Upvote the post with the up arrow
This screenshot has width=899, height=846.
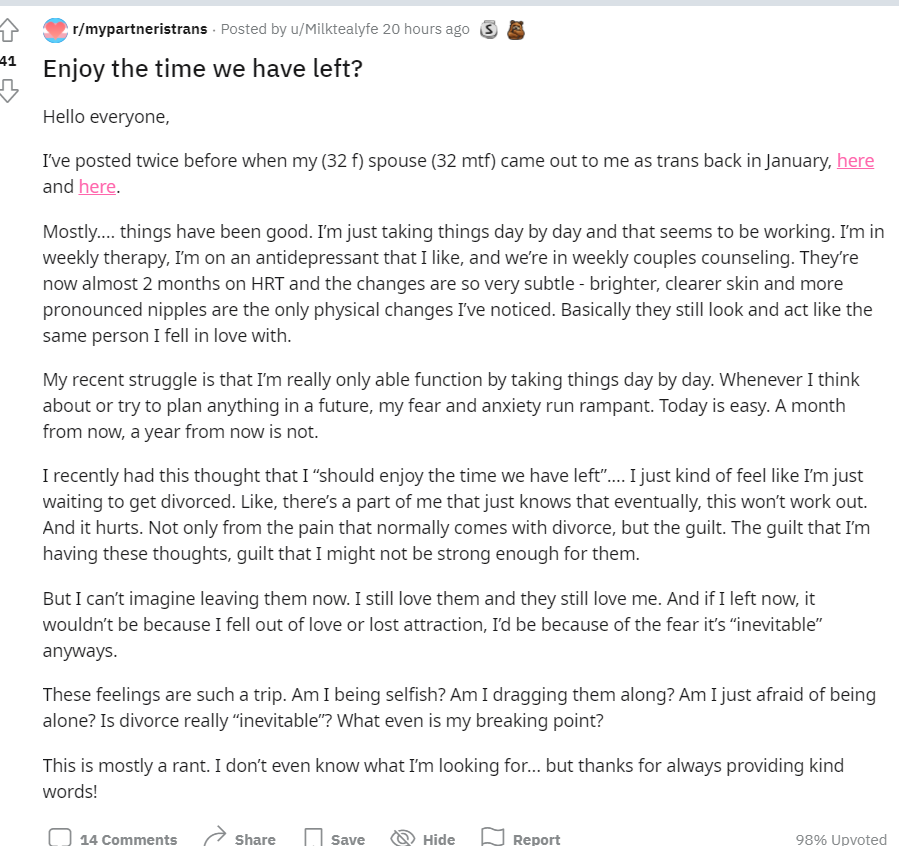pyautogui.click(x=9, y=30)
